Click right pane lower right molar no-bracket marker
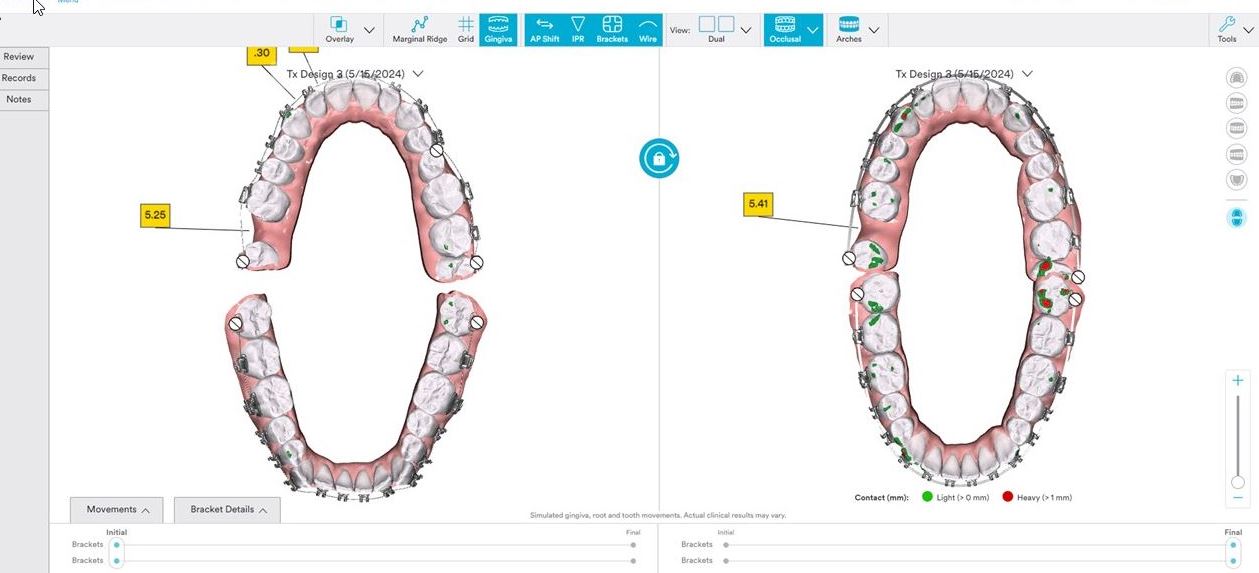The width and height of the screenshot is (1259, 573). tap(857, 294)
